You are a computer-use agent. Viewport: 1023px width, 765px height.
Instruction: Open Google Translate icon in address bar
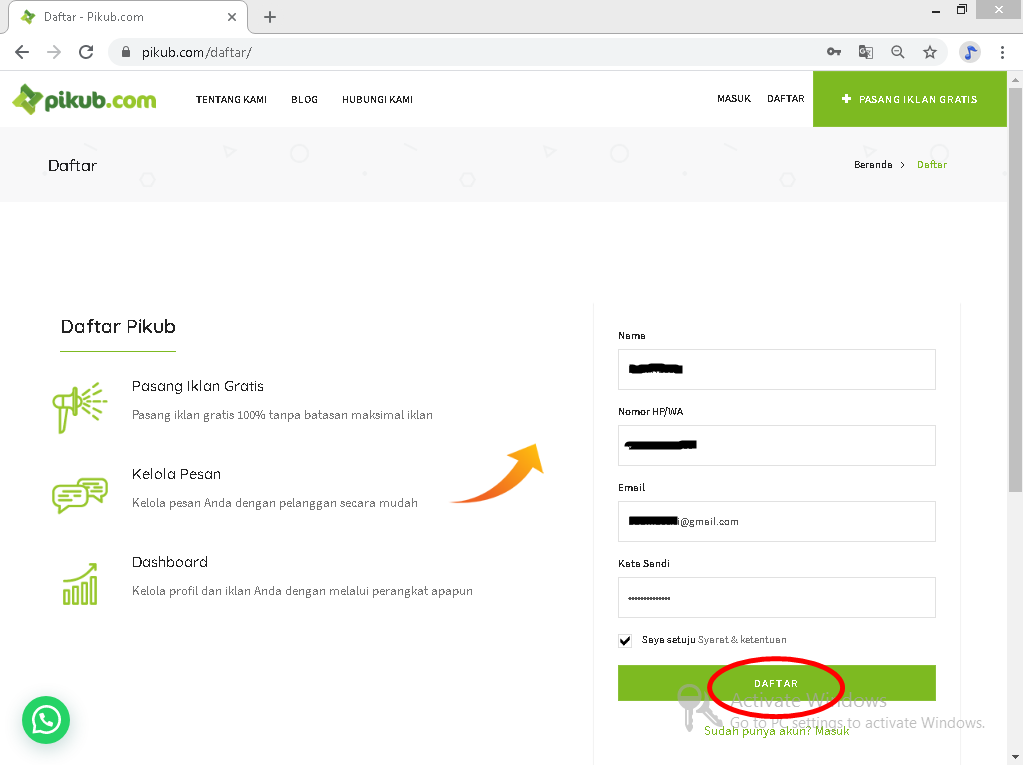866,51
